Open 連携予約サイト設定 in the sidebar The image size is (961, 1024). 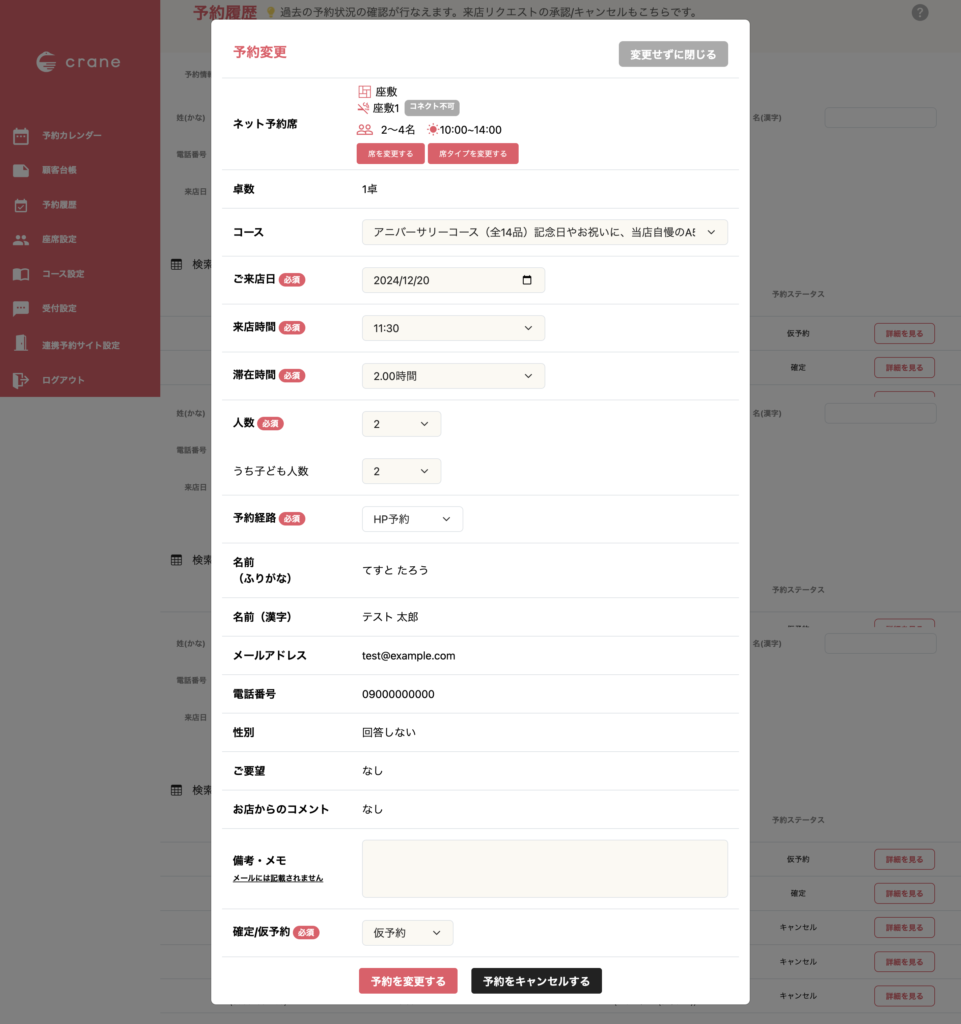pos(80,345)
